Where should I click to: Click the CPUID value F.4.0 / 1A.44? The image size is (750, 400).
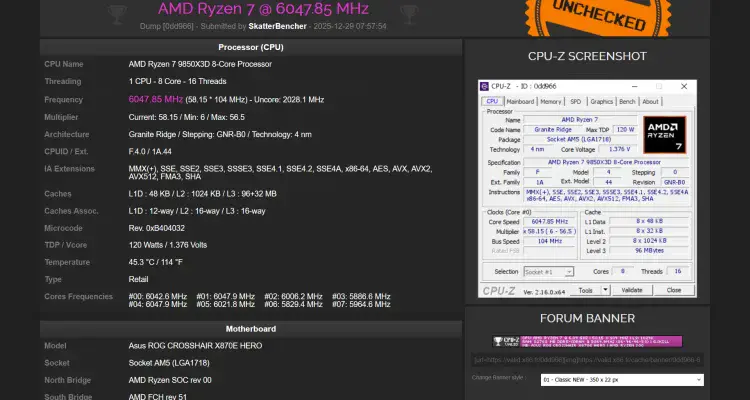pos(150,152)
